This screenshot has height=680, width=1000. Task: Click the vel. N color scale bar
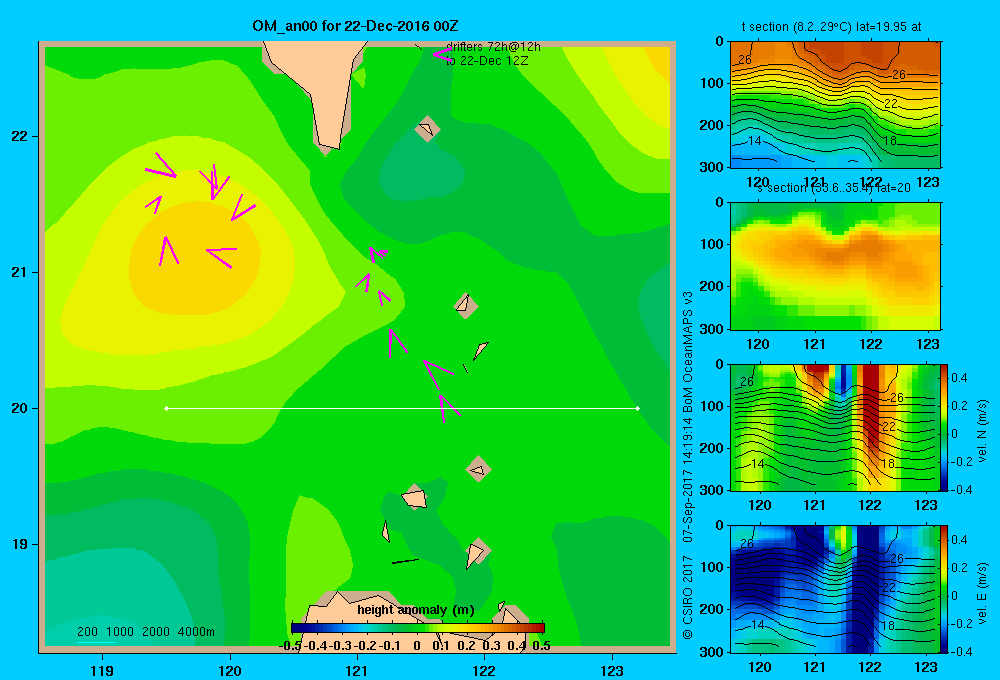tap(944, 427)
